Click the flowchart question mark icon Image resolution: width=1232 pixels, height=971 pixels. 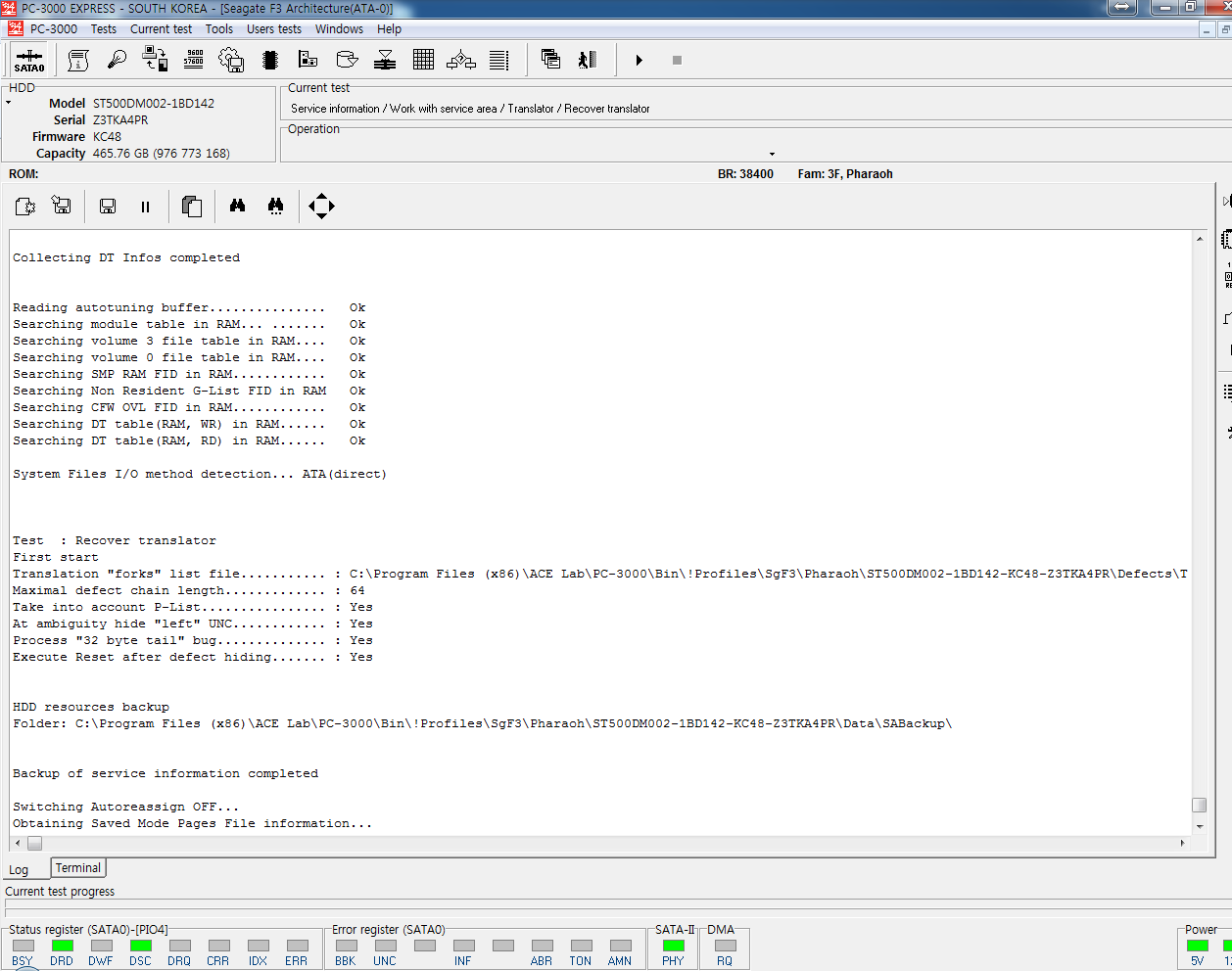[x=461, y=60]
